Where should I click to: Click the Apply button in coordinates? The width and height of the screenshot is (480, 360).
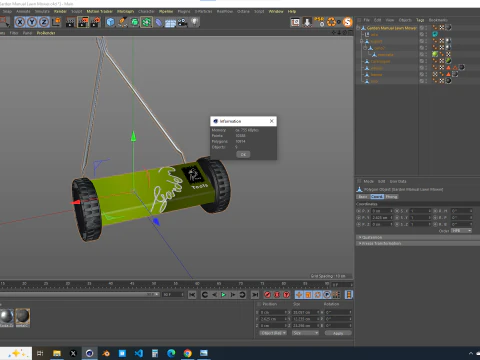click(x=338, y=333)
